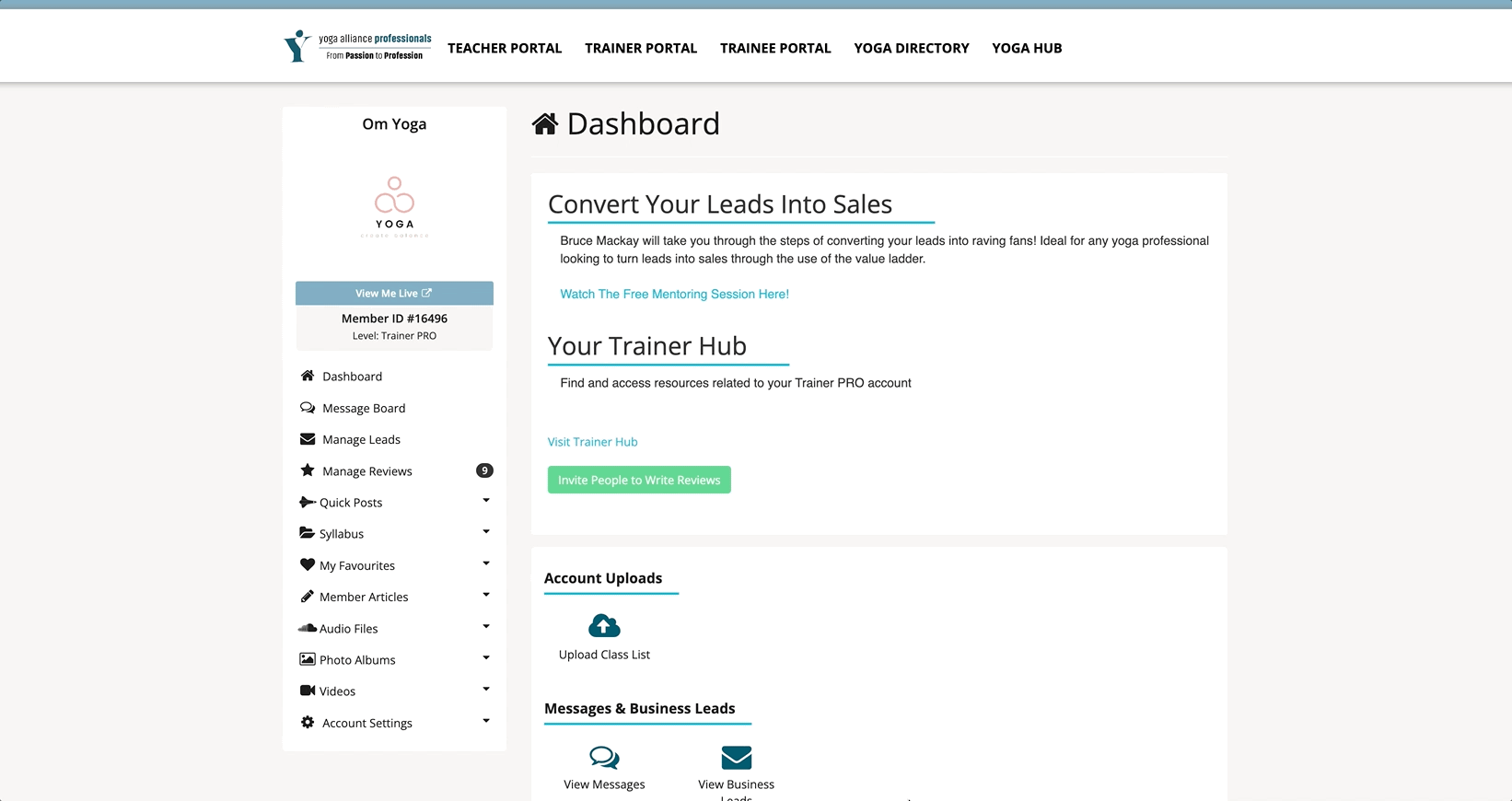Expand the My Favourites dropdown arrow
1512x801 pixels.
click(x=486, y=563)
